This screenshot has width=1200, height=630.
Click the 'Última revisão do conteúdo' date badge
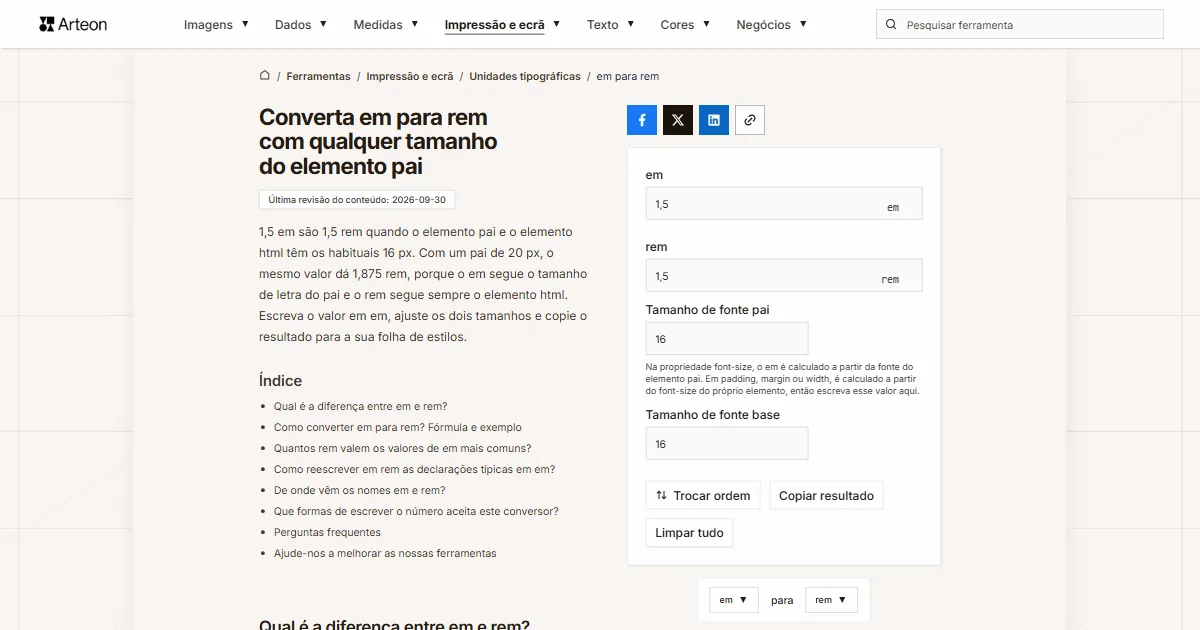[x=357, y=200]
